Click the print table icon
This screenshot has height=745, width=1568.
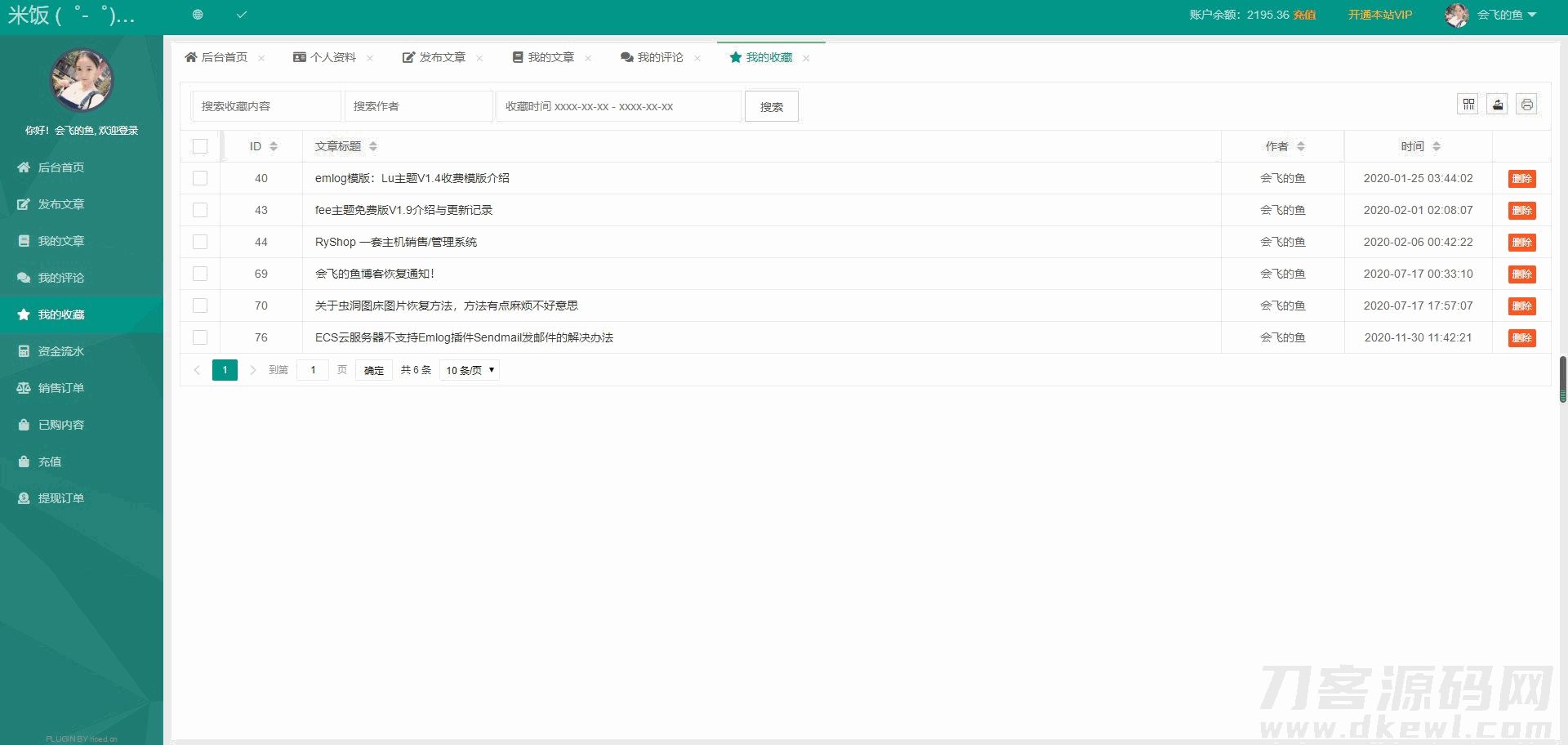tap(1526, 105)
